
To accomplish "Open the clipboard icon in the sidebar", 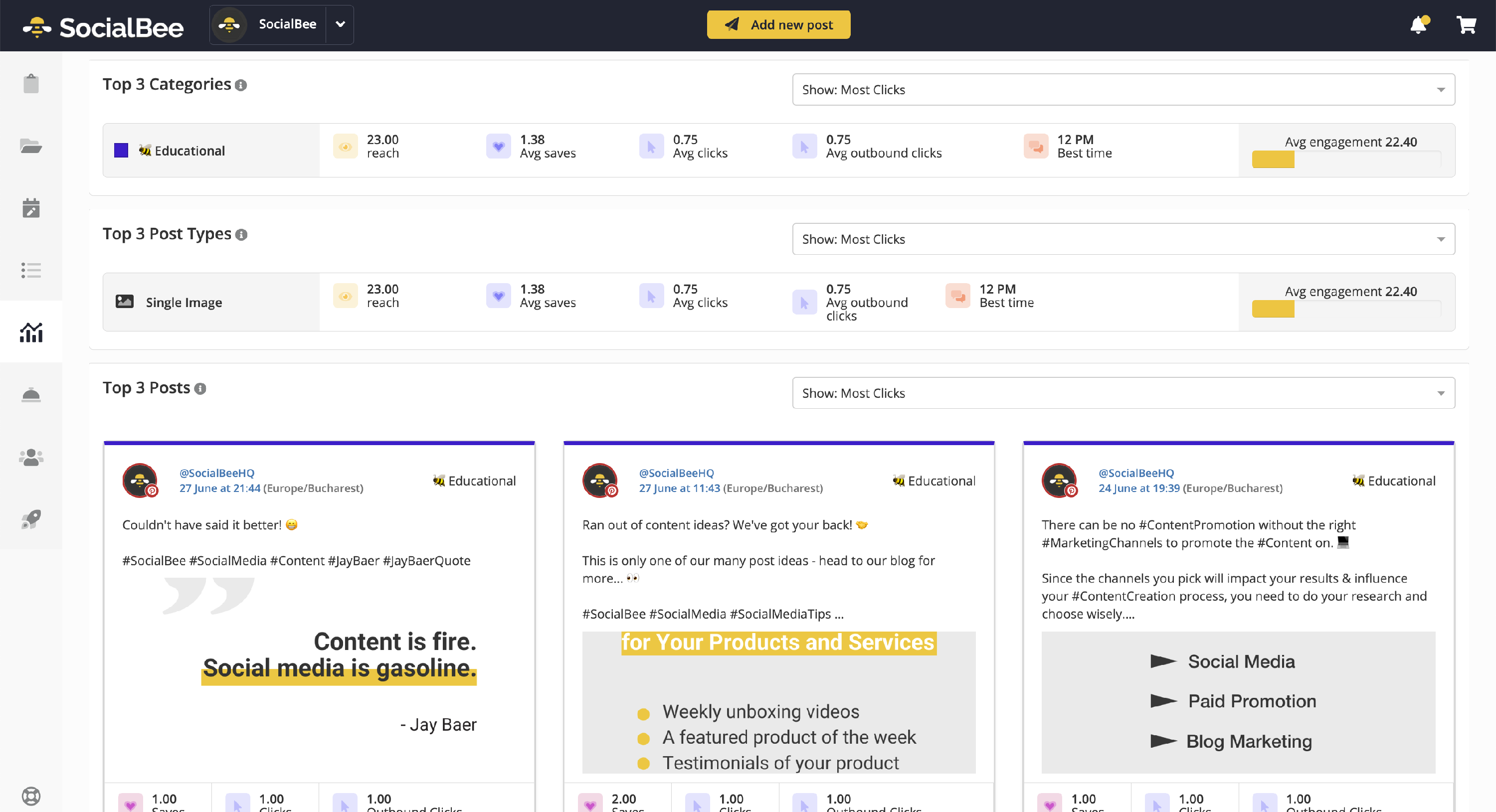I will (x=31, y=84).
